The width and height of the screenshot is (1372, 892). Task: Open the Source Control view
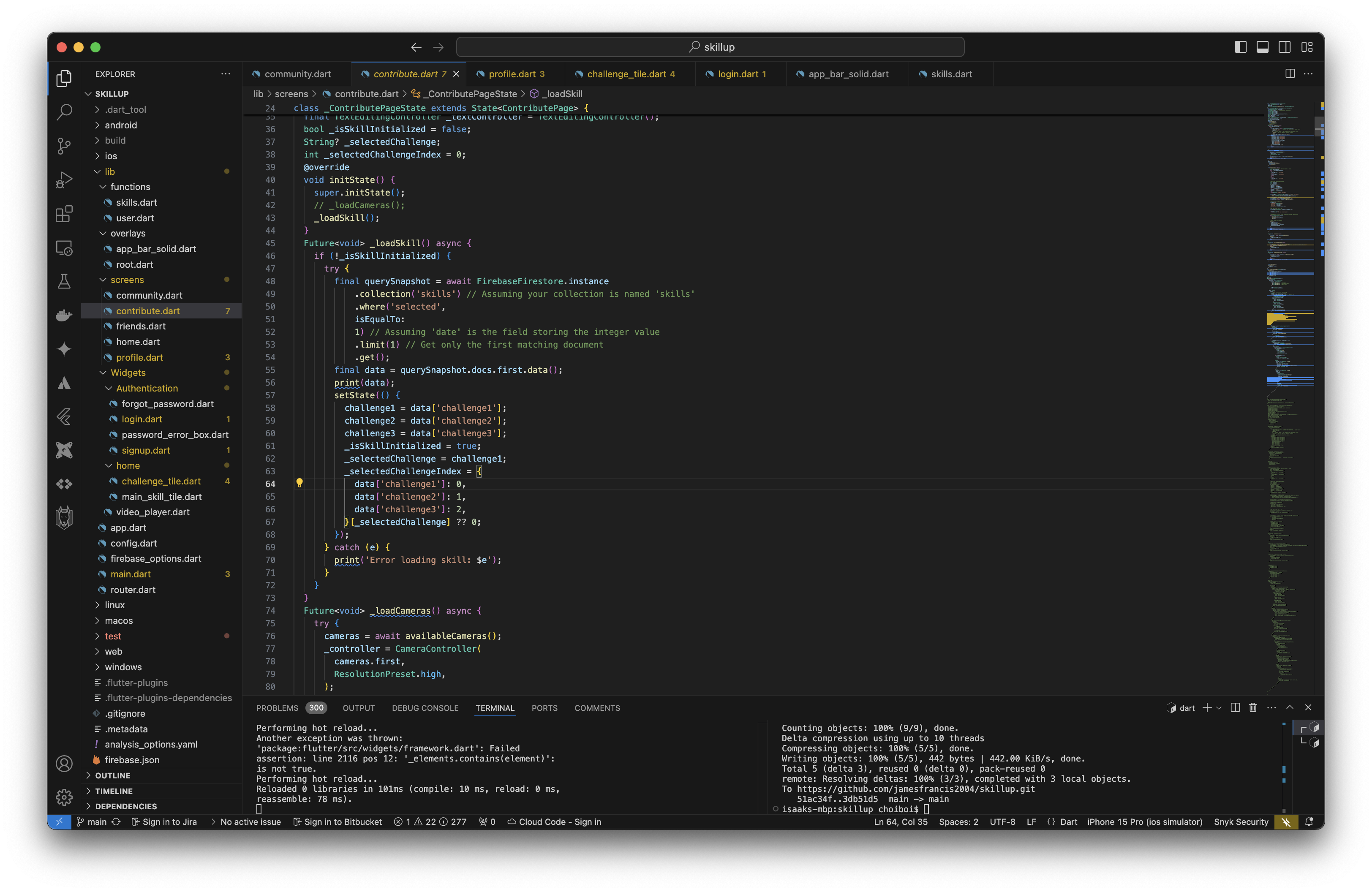click(x=64, y=146)
